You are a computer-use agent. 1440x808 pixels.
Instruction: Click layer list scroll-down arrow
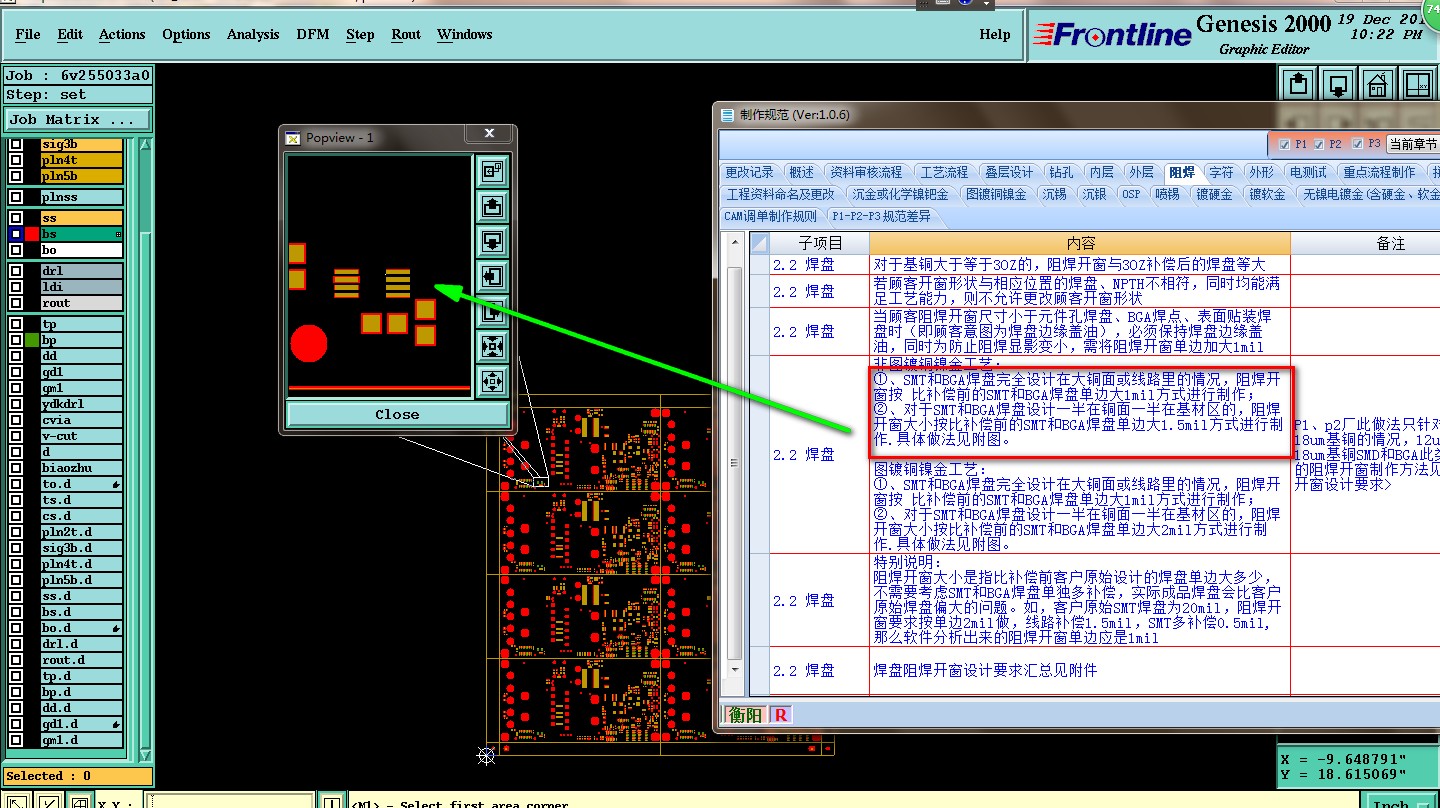pyautogui.click(x=146, y=755)
